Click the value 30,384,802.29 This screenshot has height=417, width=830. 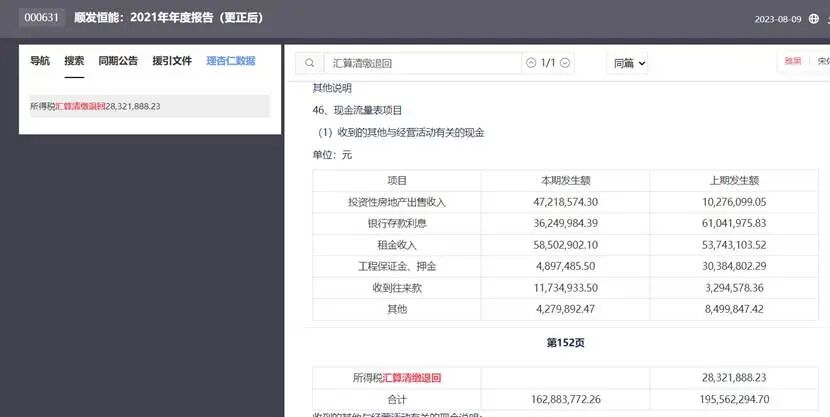click(734, 266)
